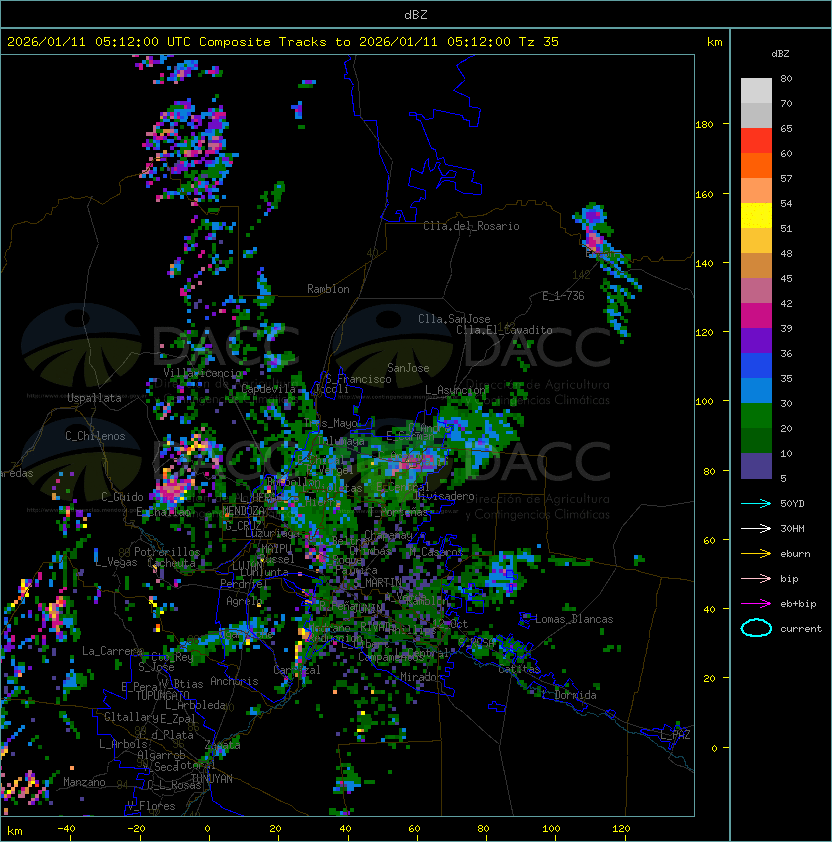
Task: Click the 'Potrerillos' map label
Action: (167, 552)
